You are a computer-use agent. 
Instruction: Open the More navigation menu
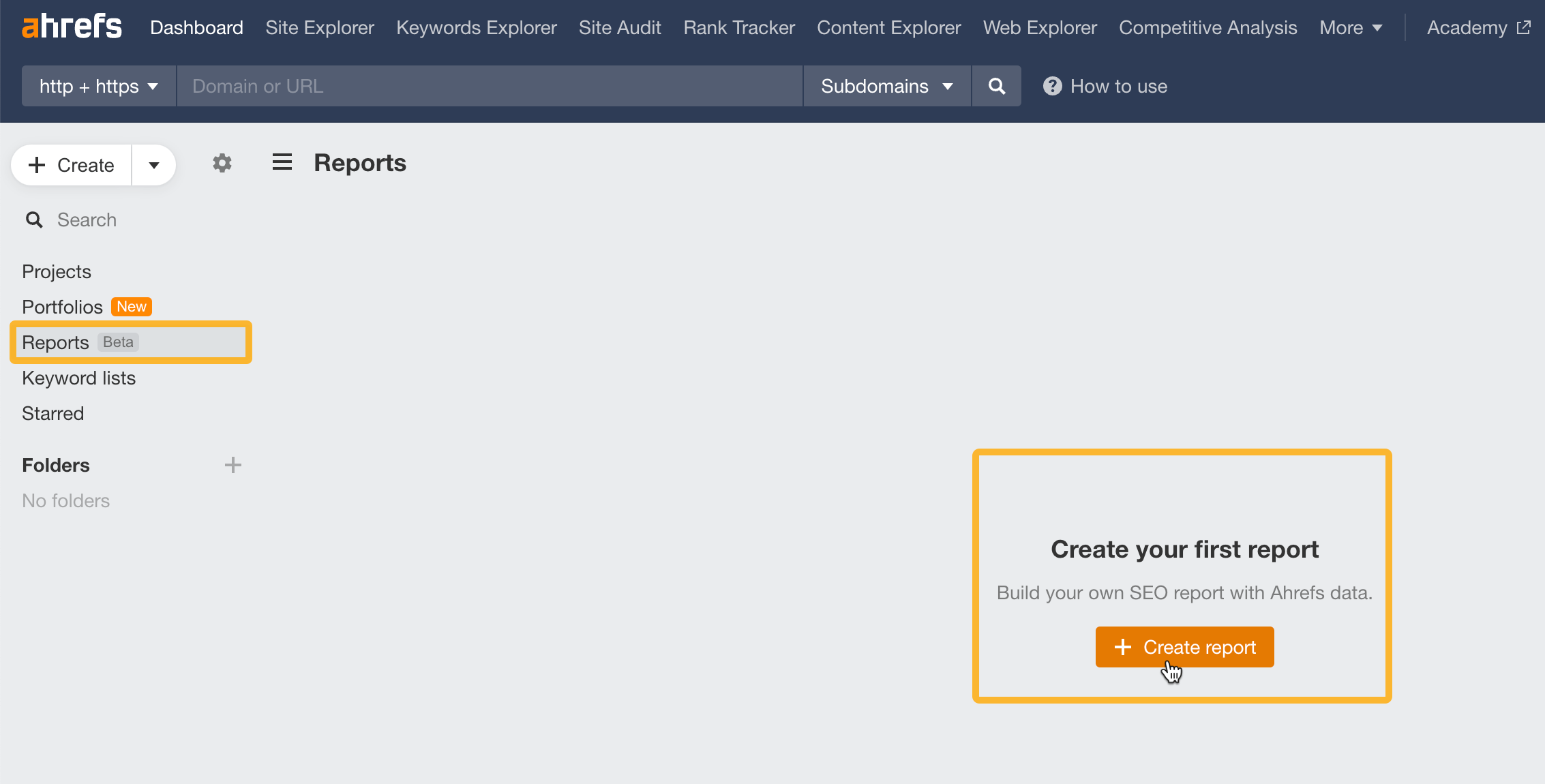pyautogui.click(x=1349, y=27)
